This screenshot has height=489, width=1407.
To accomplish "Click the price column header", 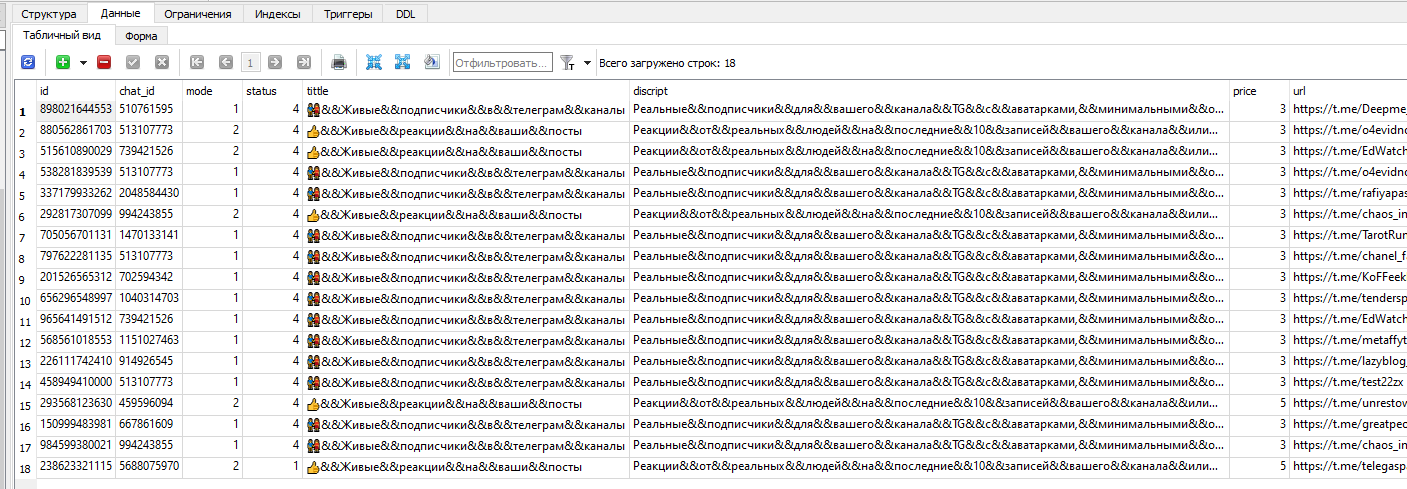I will click(x=1259, y=90).
